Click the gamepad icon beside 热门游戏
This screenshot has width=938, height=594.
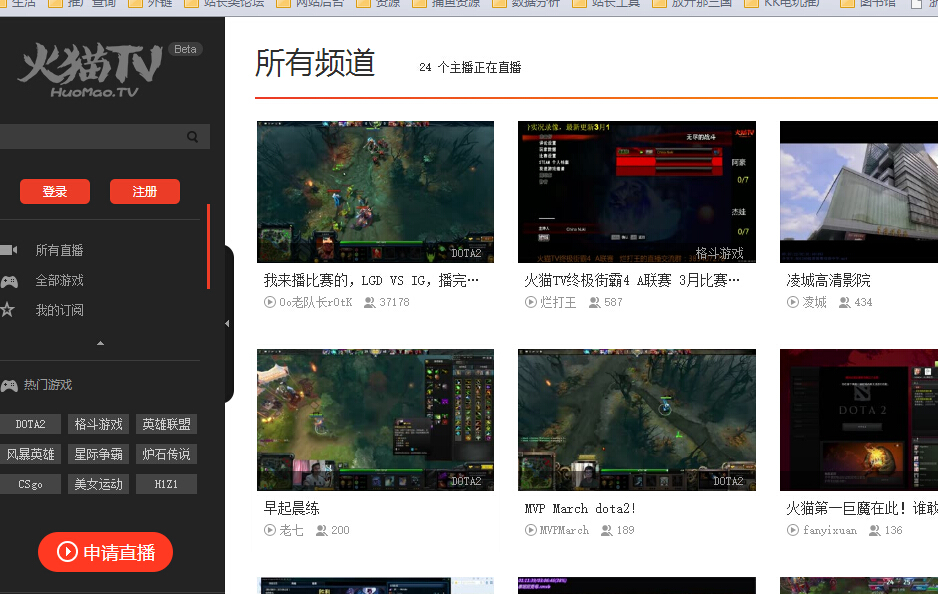click(9, 385)
